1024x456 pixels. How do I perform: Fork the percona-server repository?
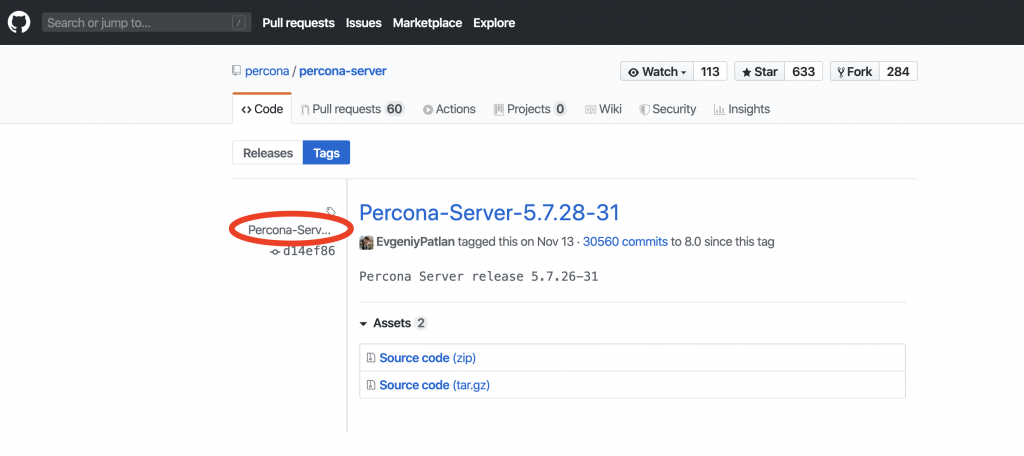pyautogui.click(x=855, y=72)
